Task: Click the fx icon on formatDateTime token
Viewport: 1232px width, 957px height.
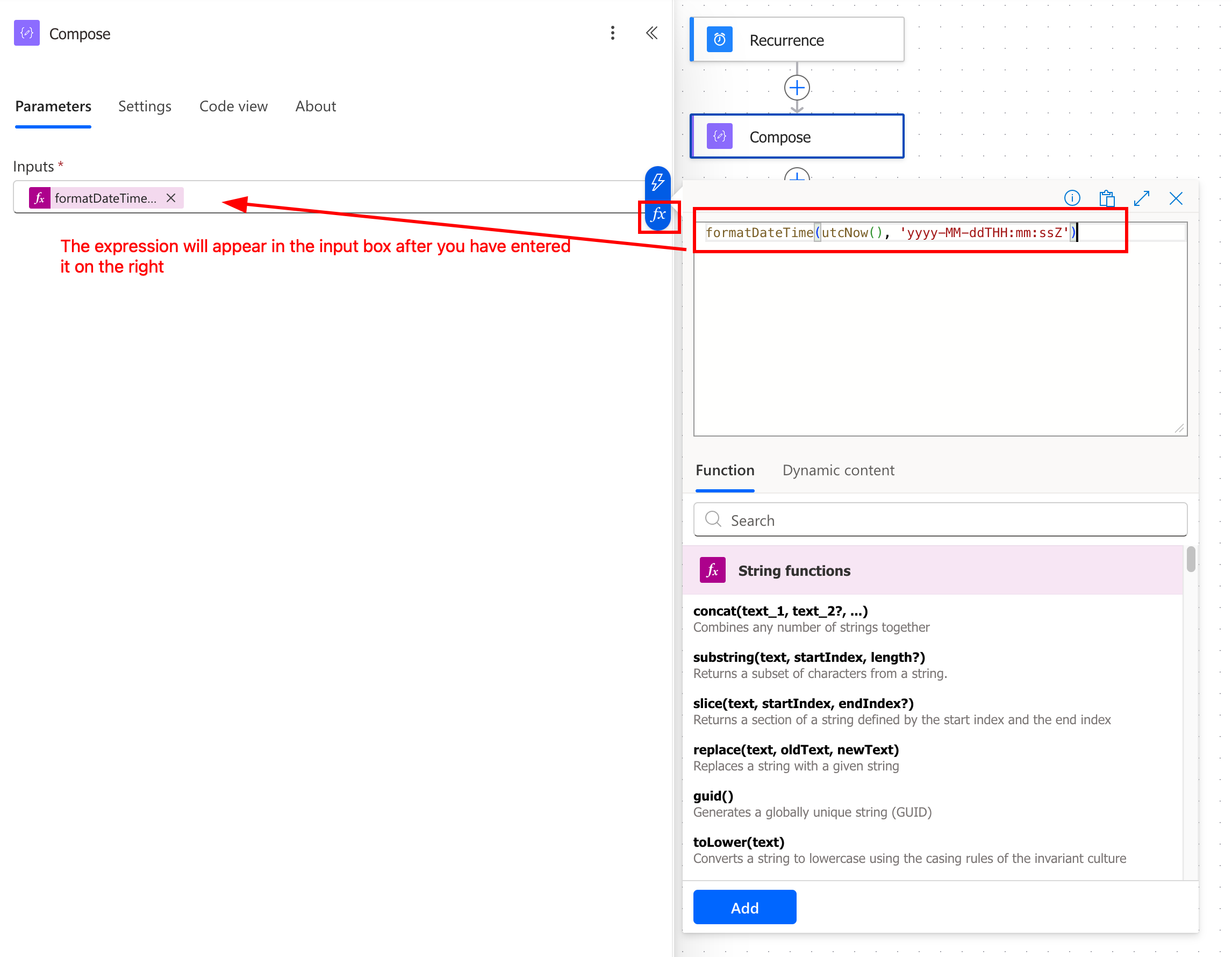Action: (39, 198)
